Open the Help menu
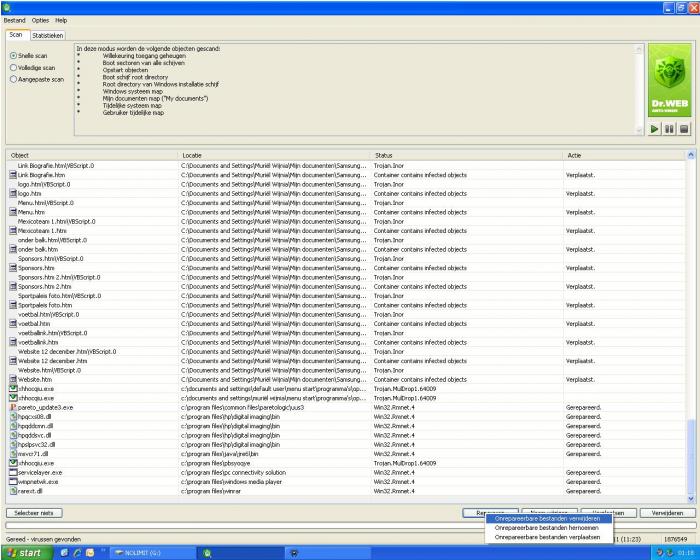The height and width of the screenshot is (560, 700). (x=61, y=21)
